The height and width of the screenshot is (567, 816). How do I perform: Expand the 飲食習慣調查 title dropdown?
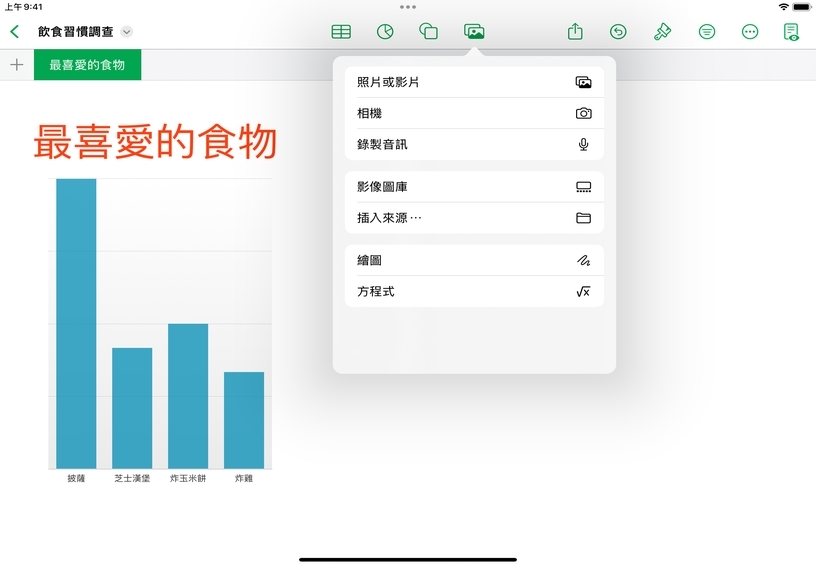[x=126, y=32]
